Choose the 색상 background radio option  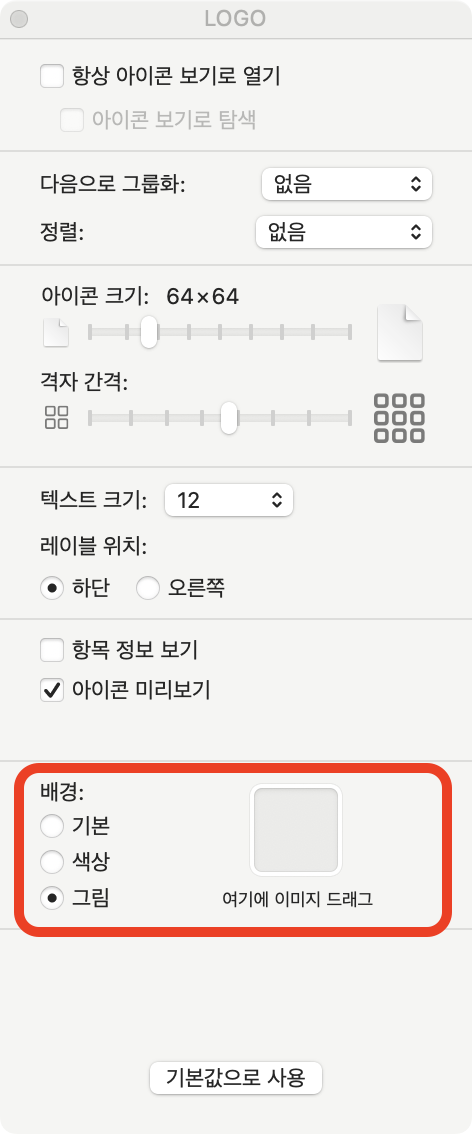click(52, 861)
